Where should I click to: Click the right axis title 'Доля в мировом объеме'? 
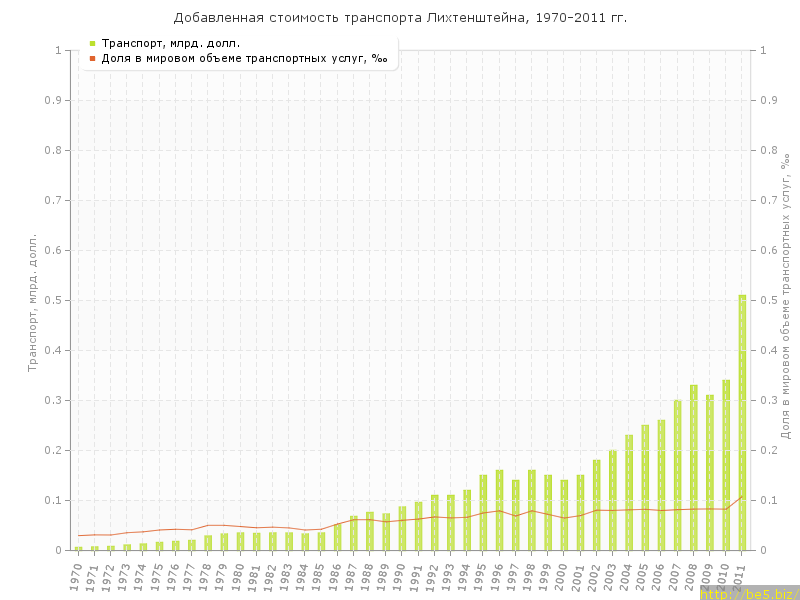coord(786,297)
